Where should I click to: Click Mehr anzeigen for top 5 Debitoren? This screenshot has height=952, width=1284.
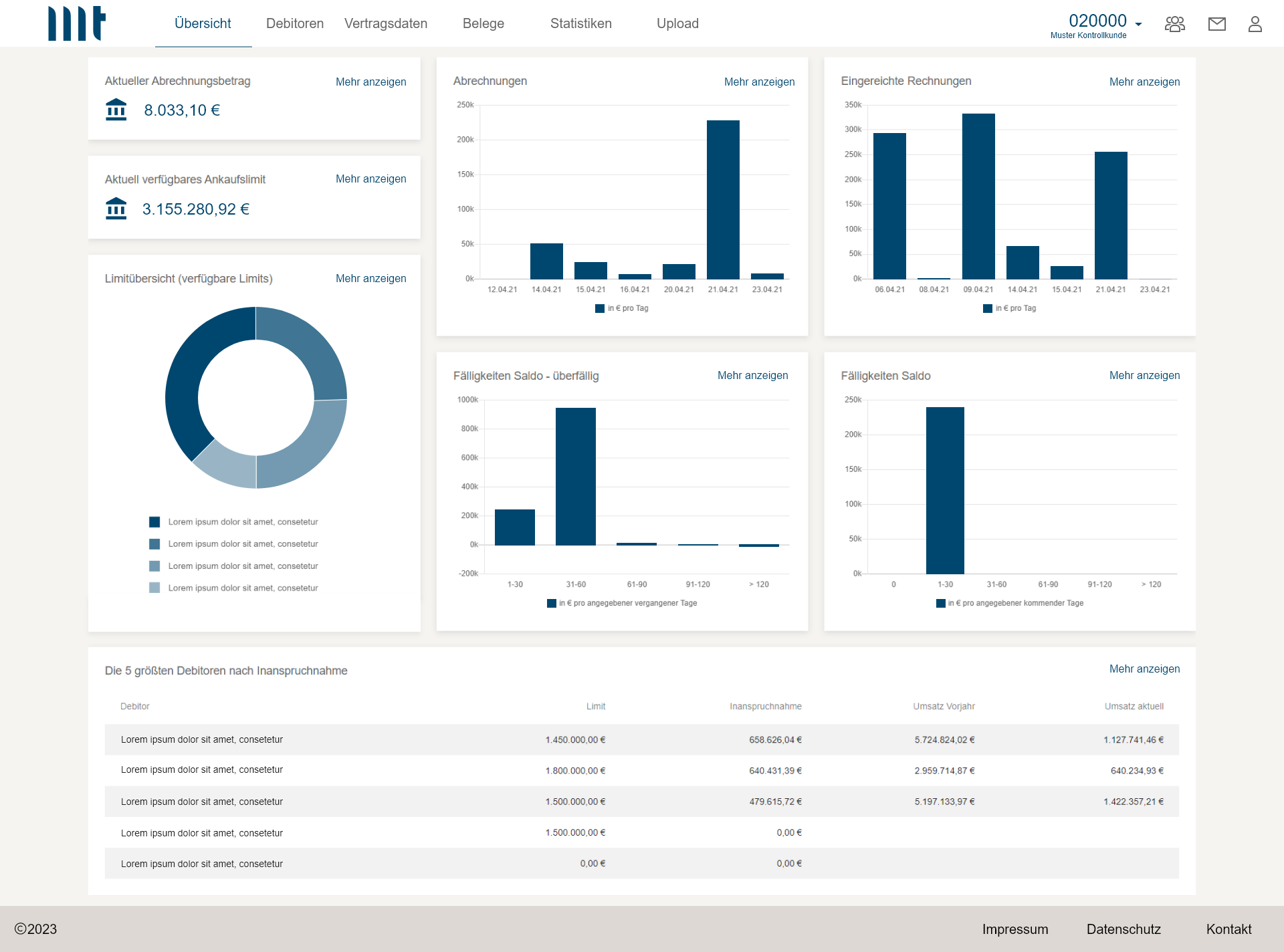pyautogui.click(x=1145, y=669)
